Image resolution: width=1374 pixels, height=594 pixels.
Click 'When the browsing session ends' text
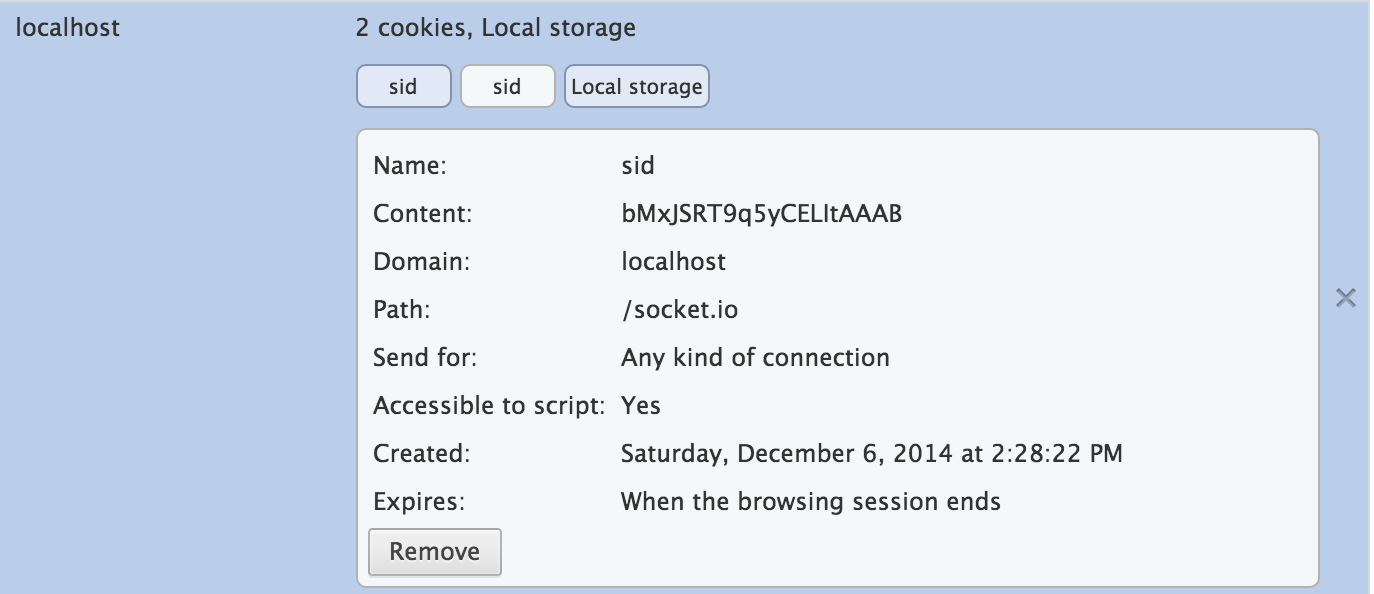[x=810, y=501]
